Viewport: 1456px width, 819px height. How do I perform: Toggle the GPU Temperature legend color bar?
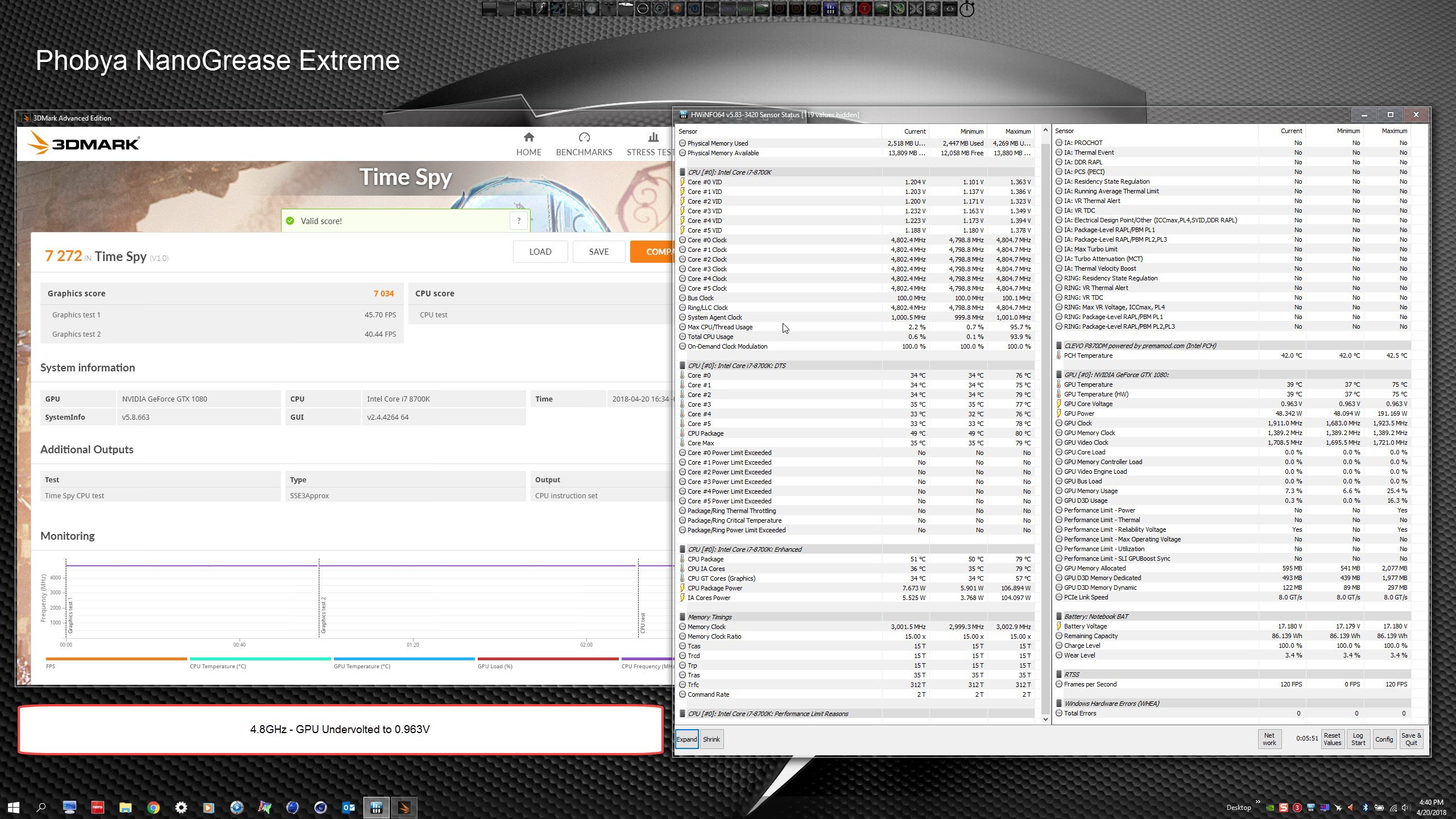(404, 659)
